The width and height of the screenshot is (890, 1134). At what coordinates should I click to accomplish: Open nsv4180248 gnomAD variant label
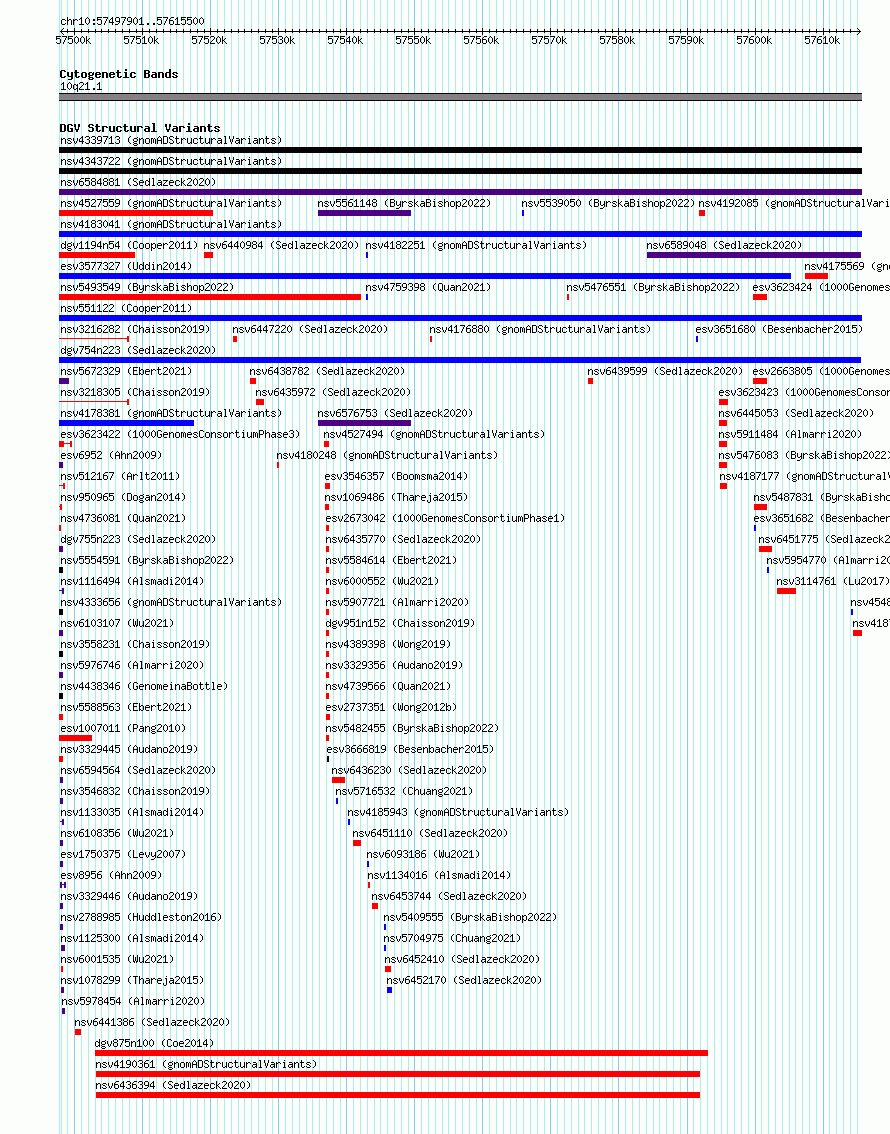pyautogui.click(x=388, y=455)
